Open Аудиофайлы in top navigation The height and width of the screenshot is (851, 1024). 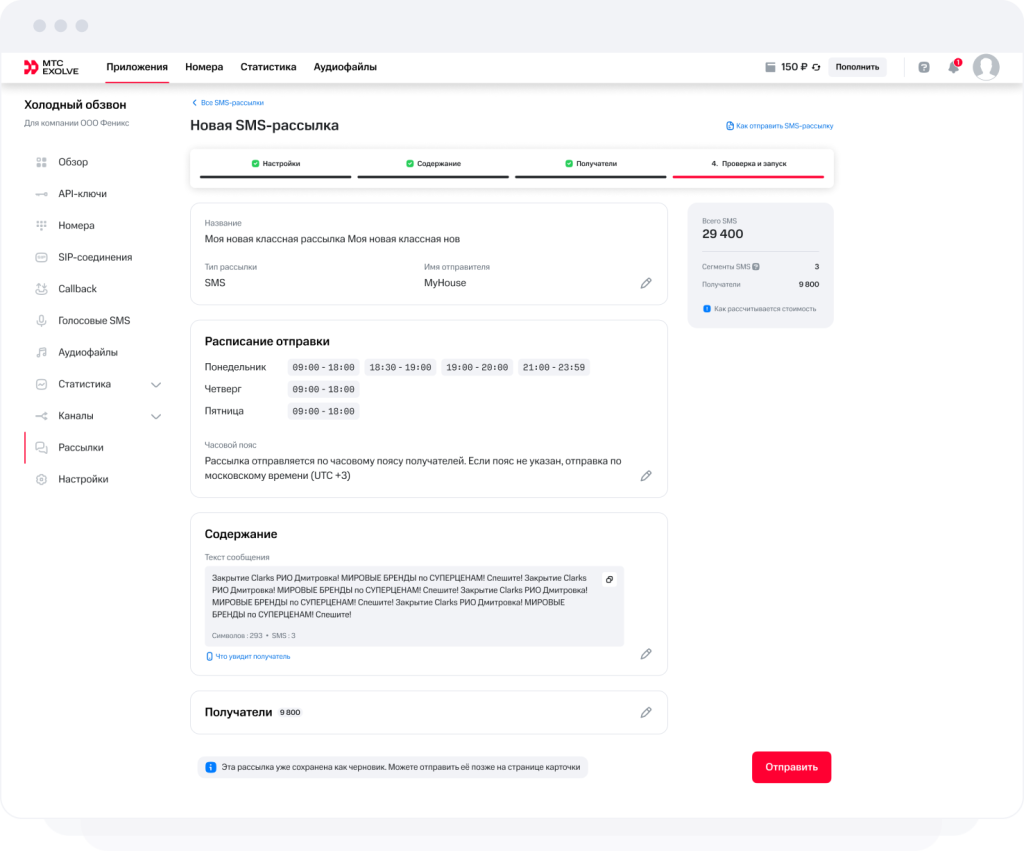(x=345, y=67)
